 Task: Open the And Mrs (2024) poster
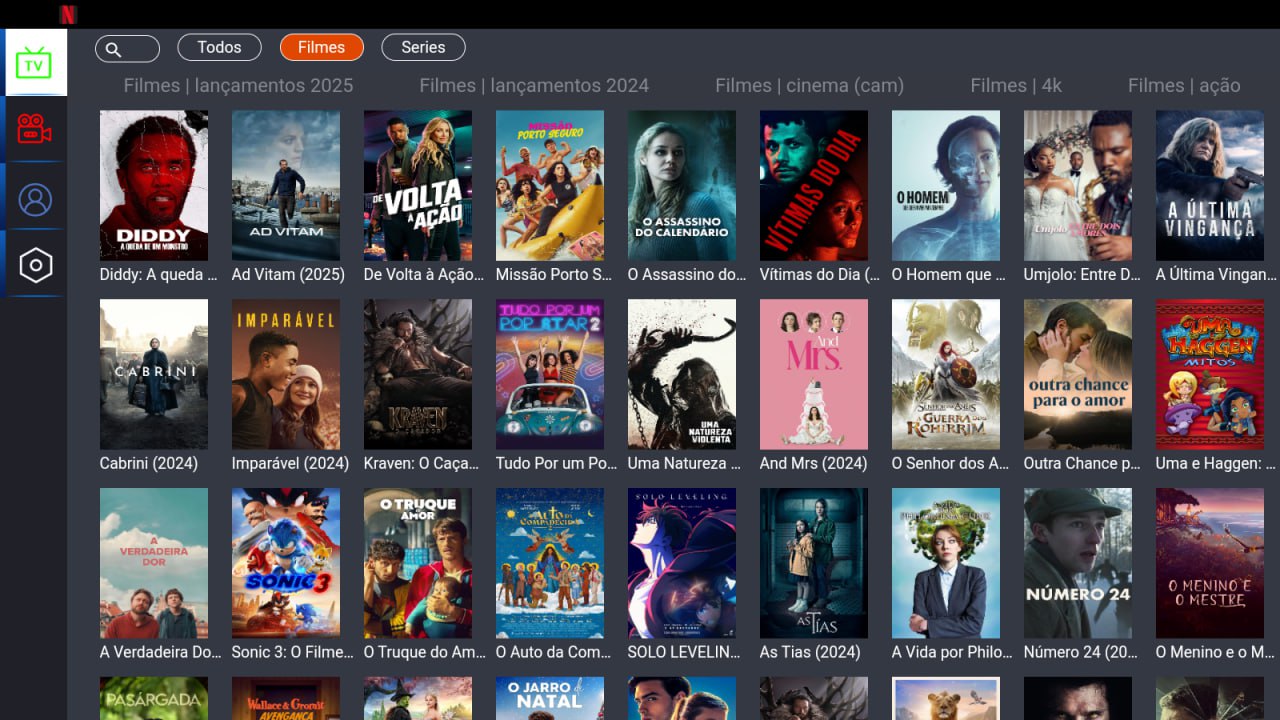coord(814,374)
